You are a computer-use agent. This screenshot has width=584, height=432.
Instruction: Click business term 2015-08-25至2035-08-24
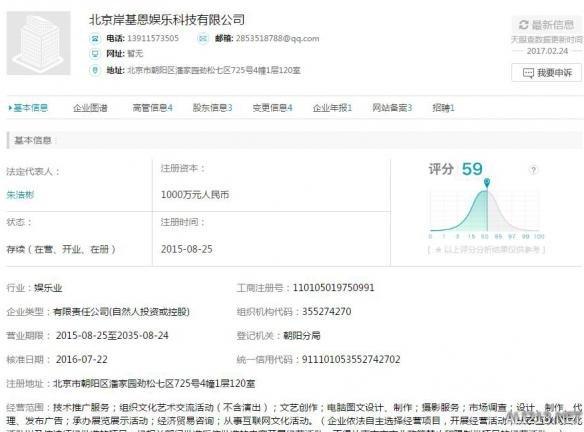pos(112,336)
